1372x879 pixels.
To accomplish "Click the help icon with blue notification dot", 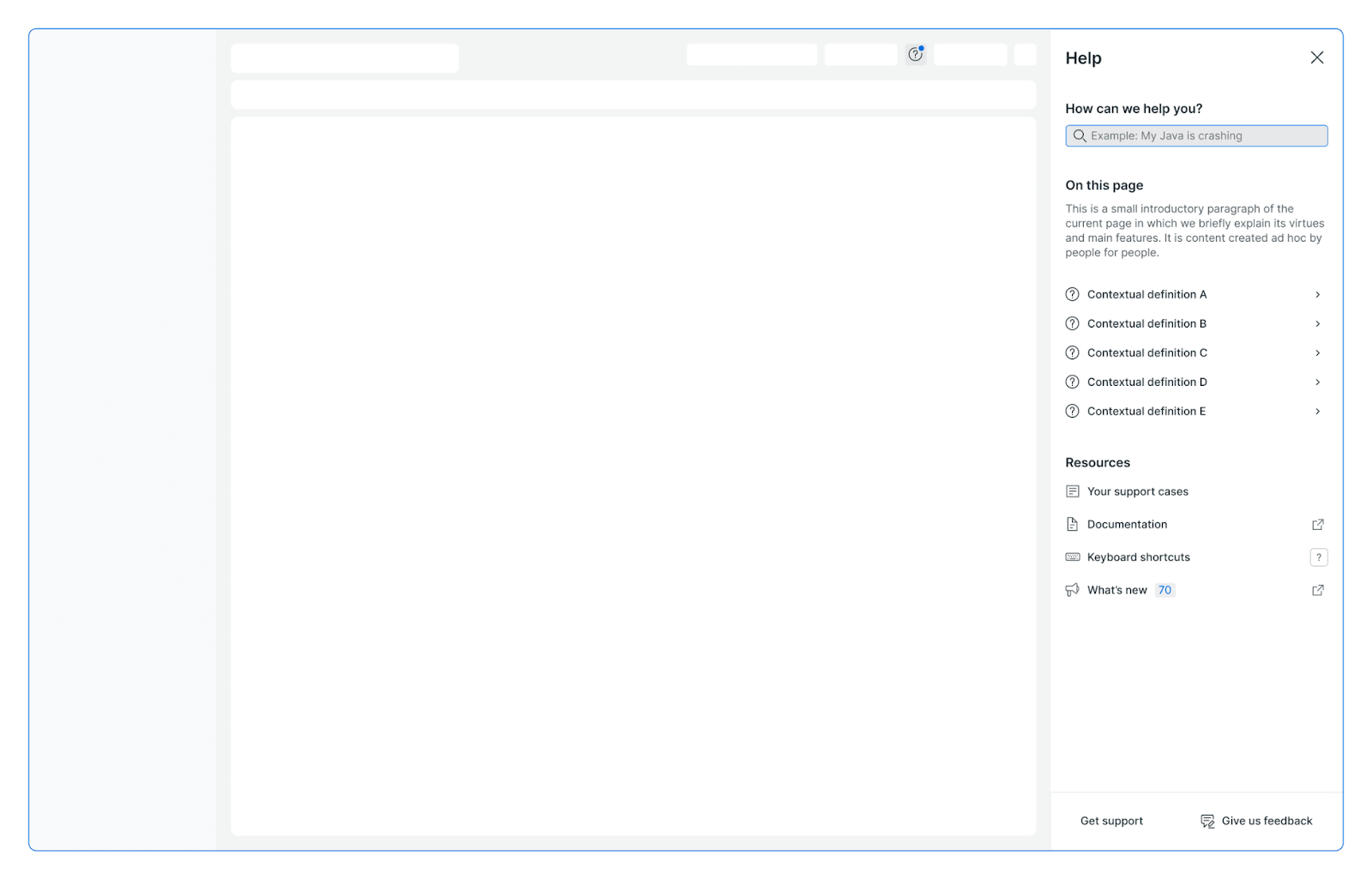I will click(x=915, y=54).
